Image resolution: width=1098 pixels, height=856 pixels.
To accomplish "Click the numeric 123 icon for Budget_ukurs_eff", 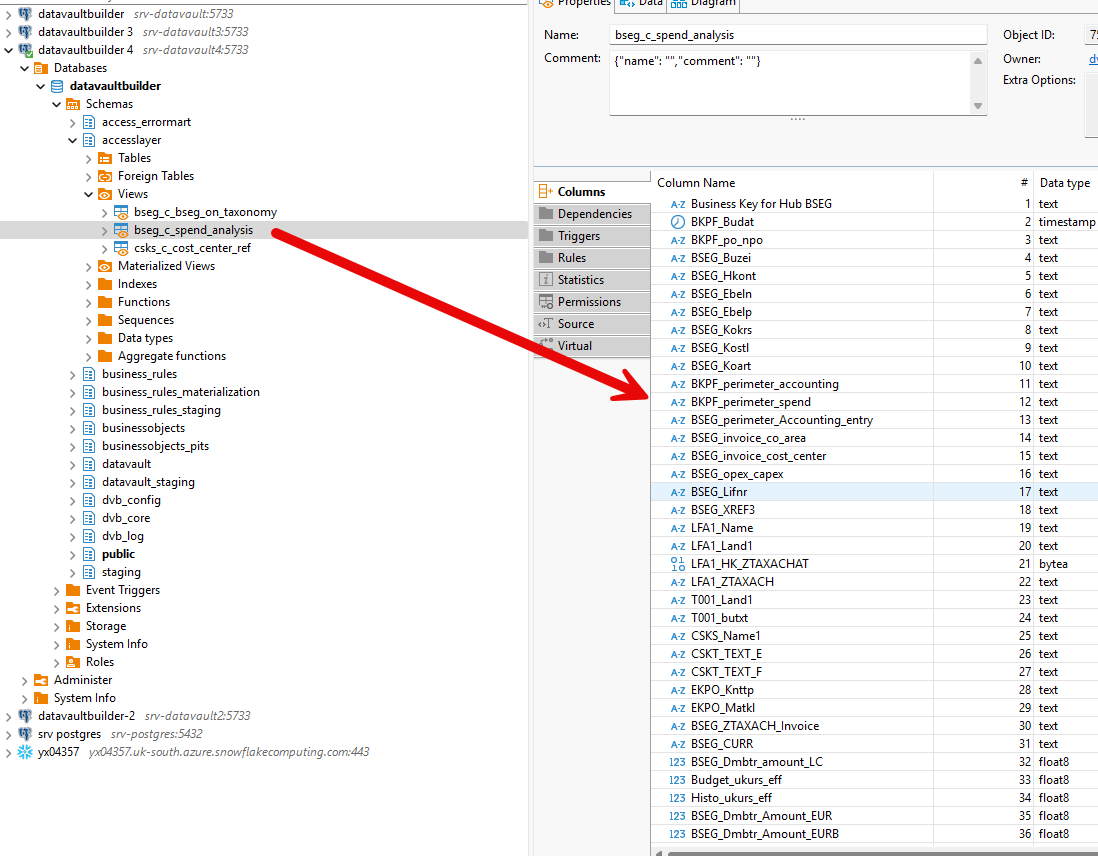I will point(677,780).
